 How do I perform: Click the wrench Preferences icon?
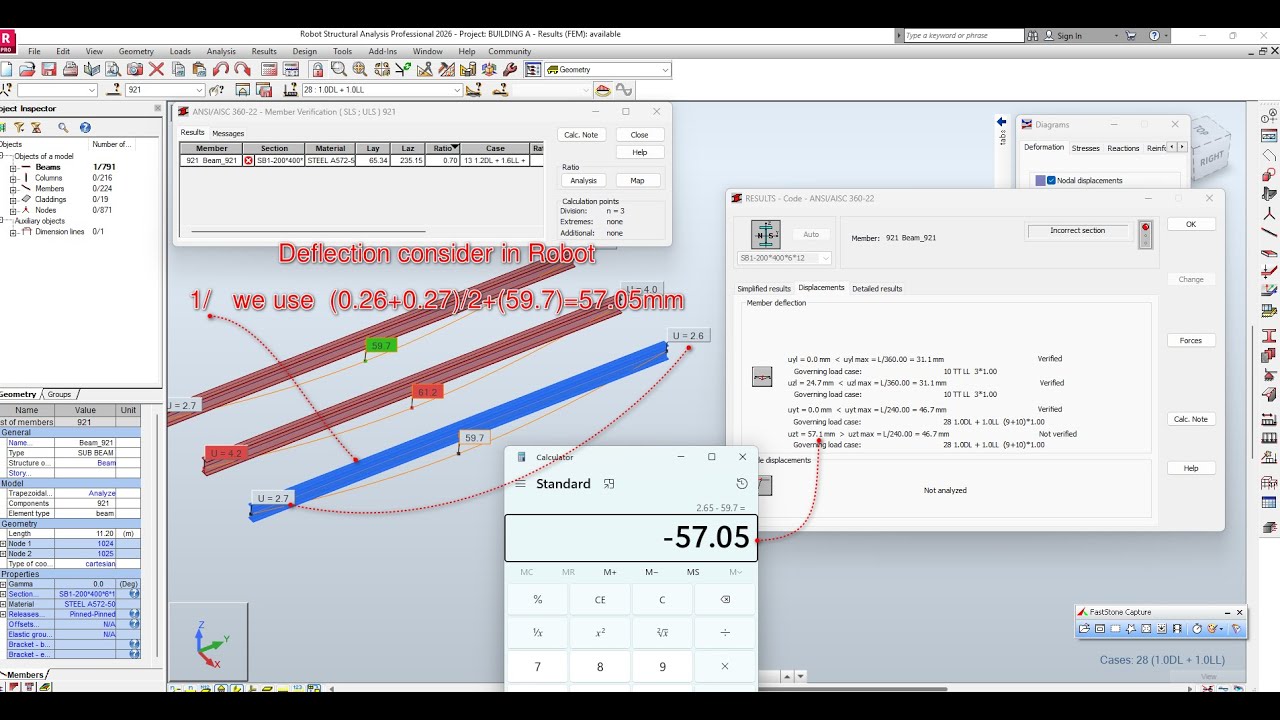(x=510, y=70)
